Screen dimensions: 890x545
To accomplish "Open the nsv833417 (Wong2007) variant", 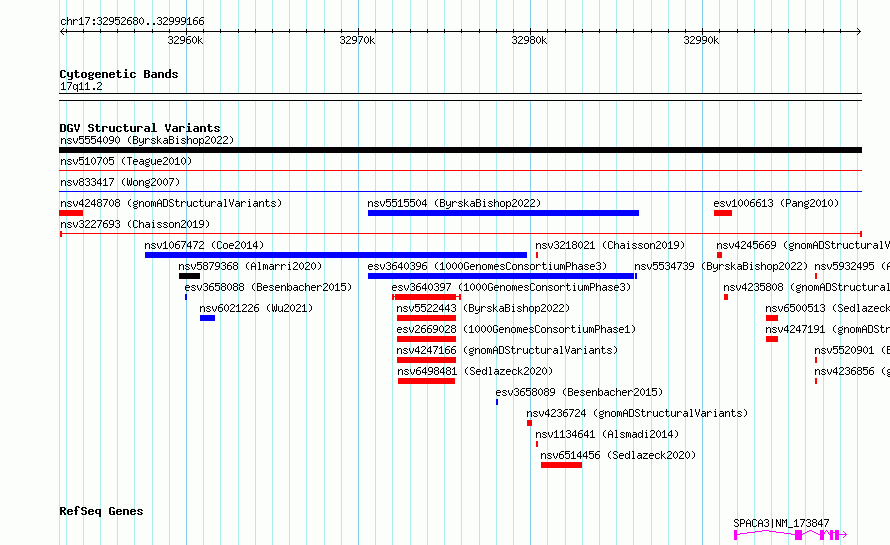I will 120,182.
